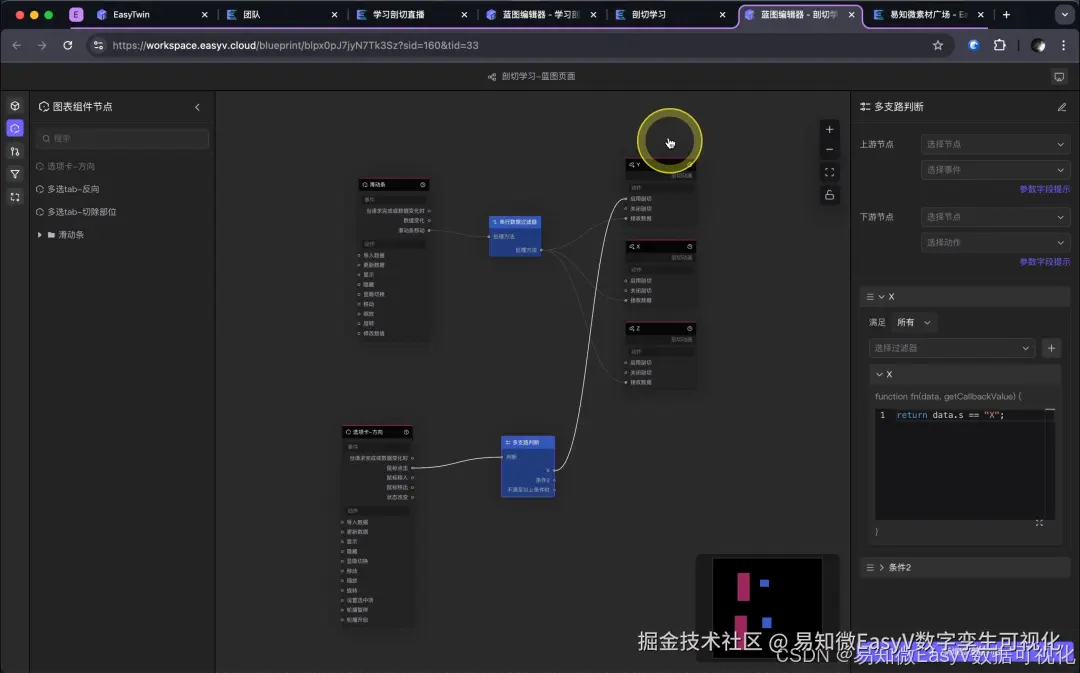Open the 上游节点 选择节点 dropdown
The image size is (1080, 673).
pyautogui.click(x=995, y=145)
